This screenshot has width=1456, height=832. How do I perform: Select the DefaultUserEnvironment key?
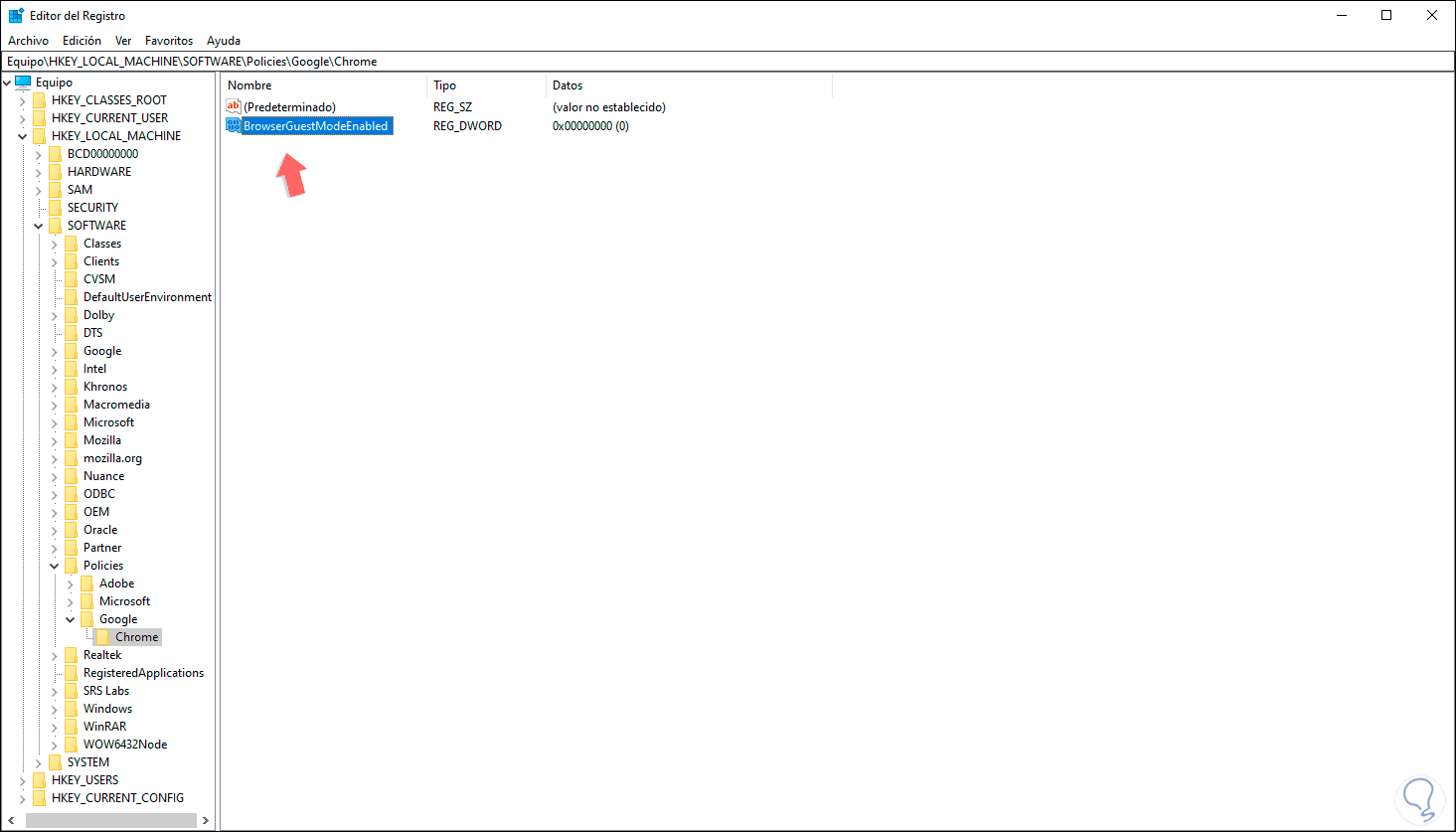click(147, 297)
